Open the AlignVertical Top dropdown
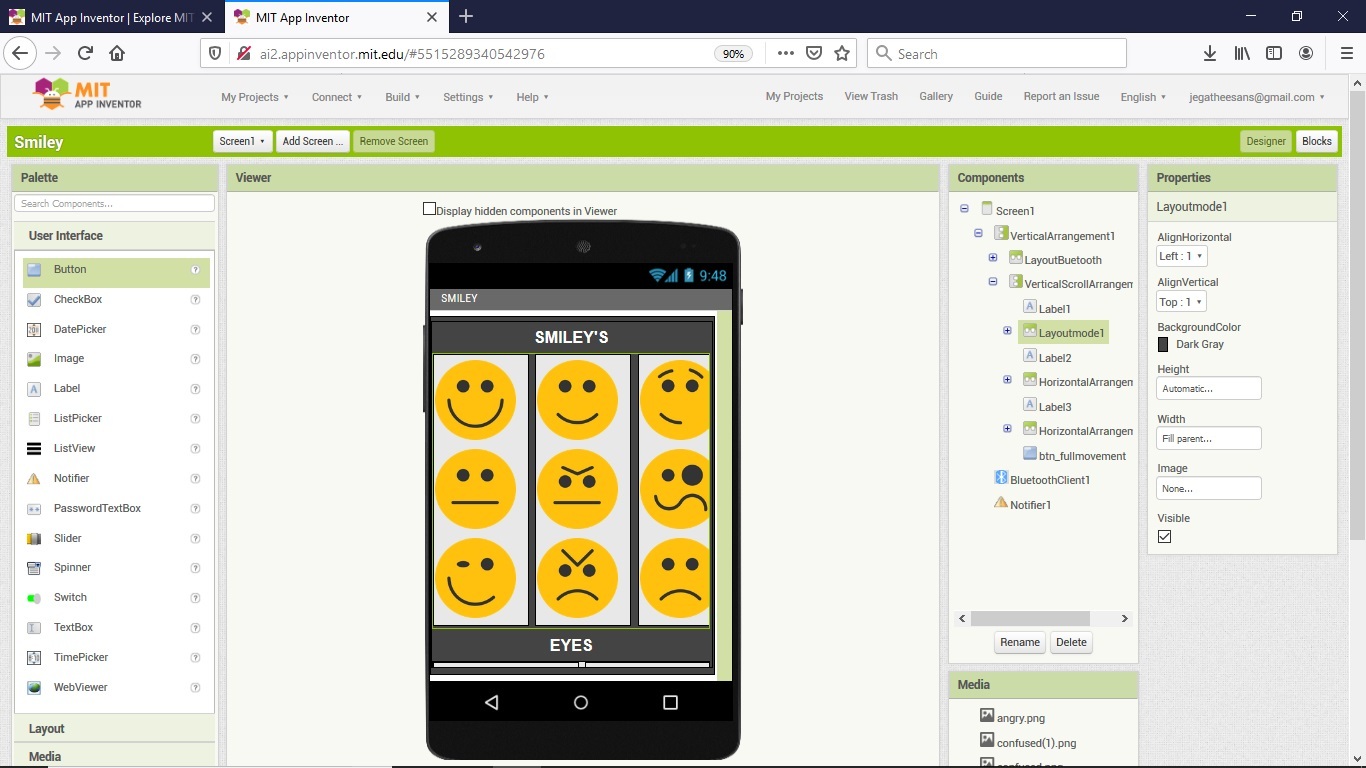1366x768 pixels. pyautogui.click(x=1181, y=302)
